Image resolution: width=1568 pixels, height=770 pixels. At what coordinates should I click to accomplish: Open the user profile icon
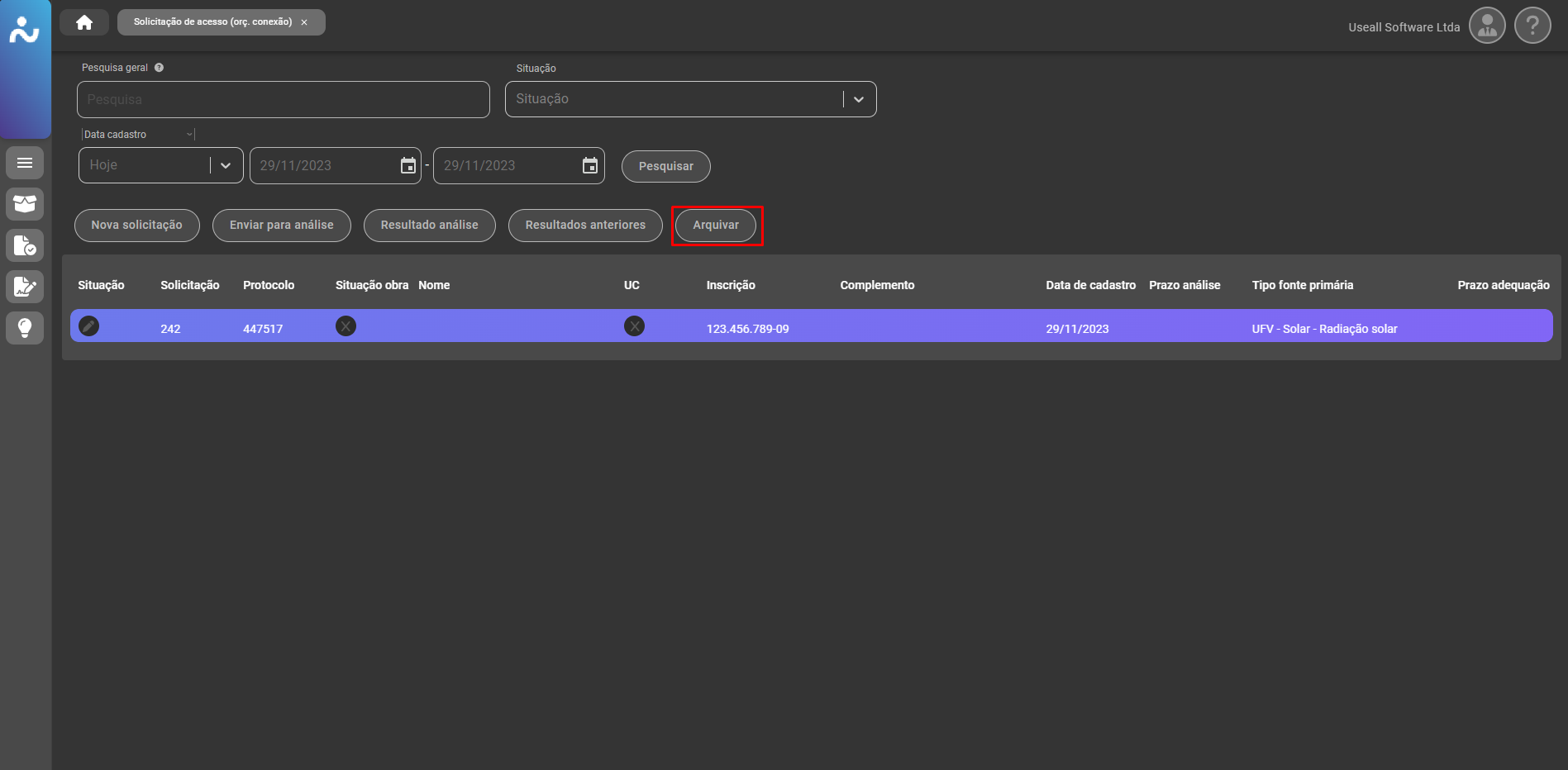coord(1487,26)
